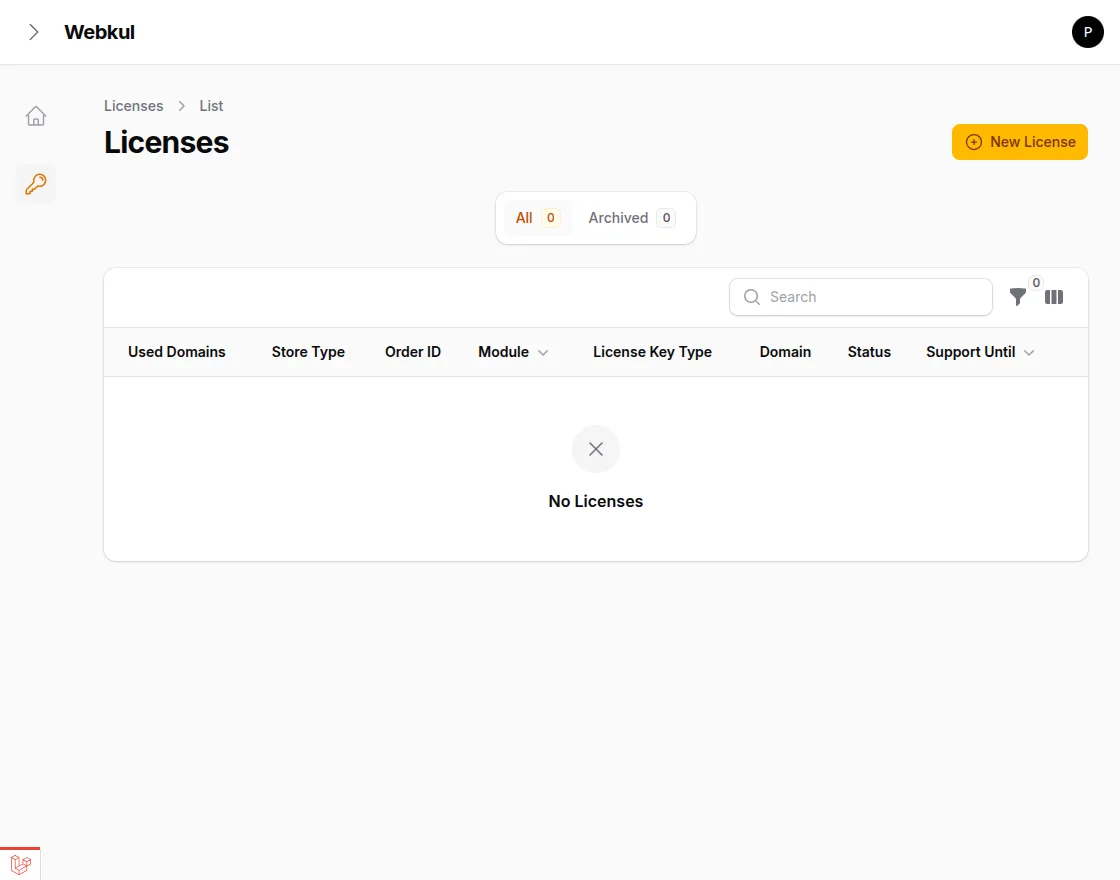Click the plus circle icon on New License
This screenshot has width=1120, height=880.
(973, 142)
